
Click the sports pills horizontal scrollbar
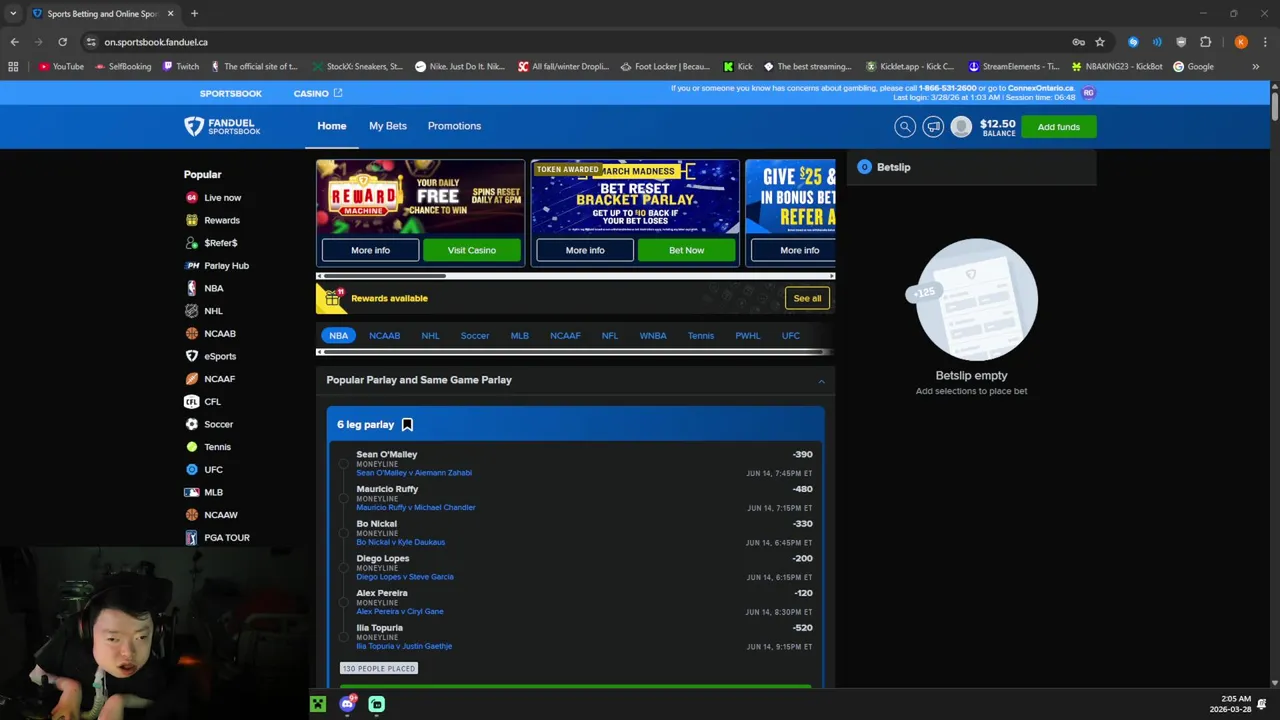coord(575,352)
